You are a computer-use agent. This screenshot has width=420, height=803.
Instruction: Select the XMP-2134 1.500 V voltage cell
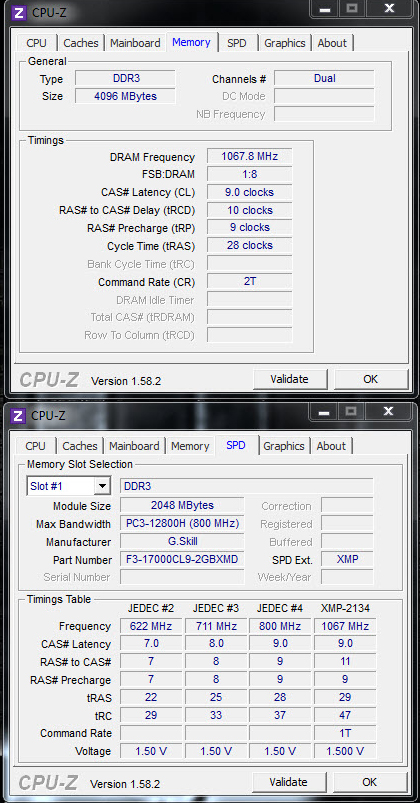pos(345,751)
